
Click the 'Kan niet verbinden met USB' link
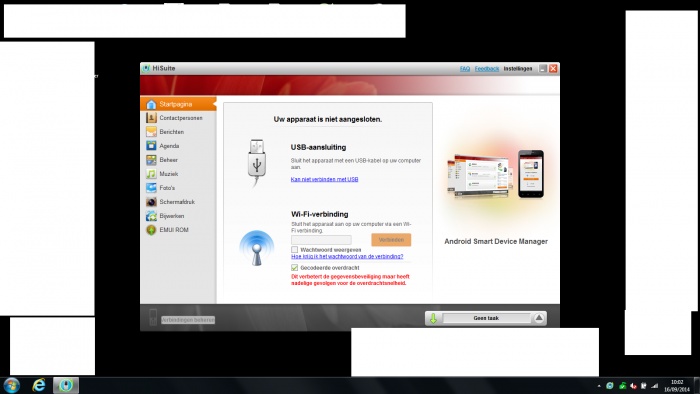pos(325,179)
